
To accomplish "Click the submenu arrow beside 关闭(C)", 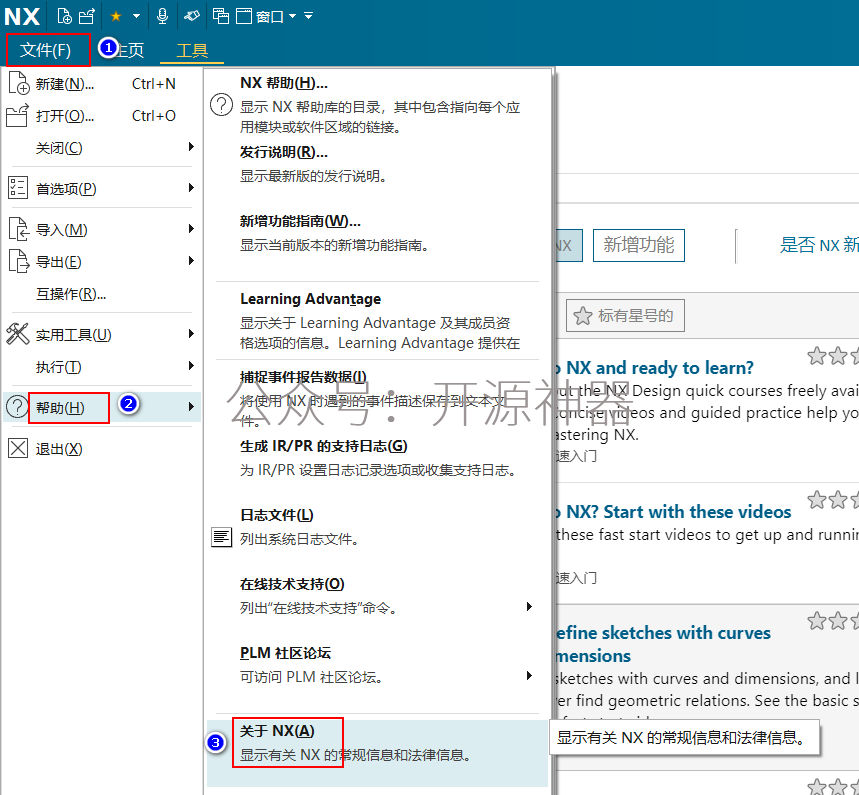I will pyautogui.click(x=191, y=147).
